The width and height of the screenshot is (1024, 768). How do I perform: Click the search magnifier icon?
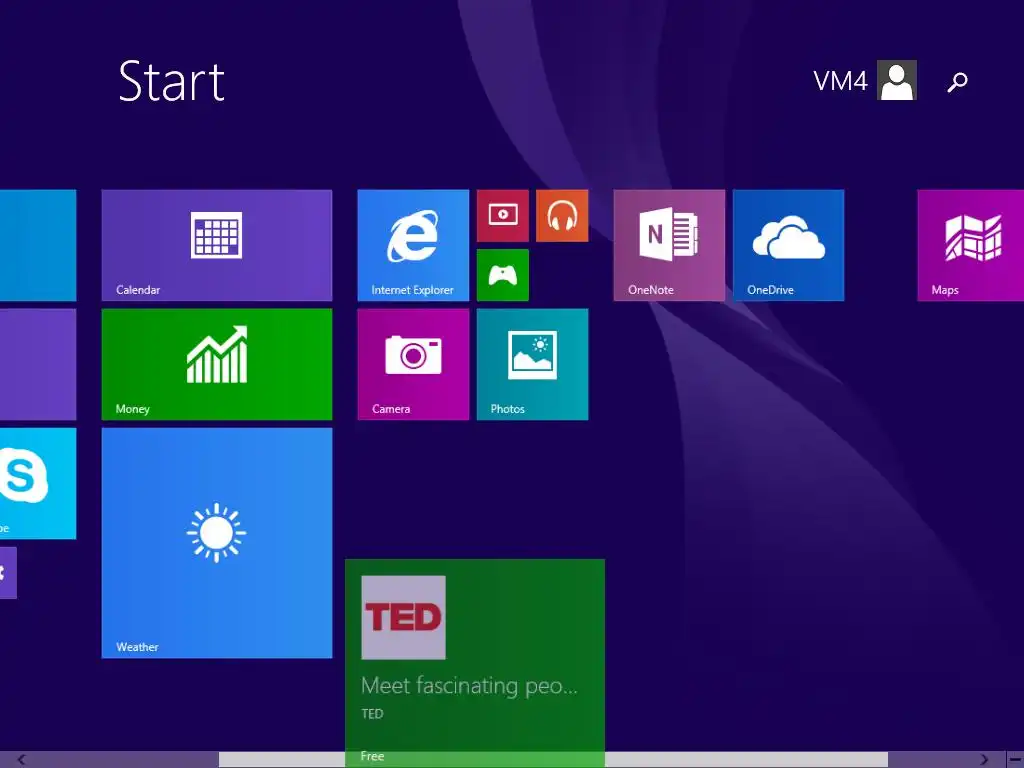(x=957, y=82)
